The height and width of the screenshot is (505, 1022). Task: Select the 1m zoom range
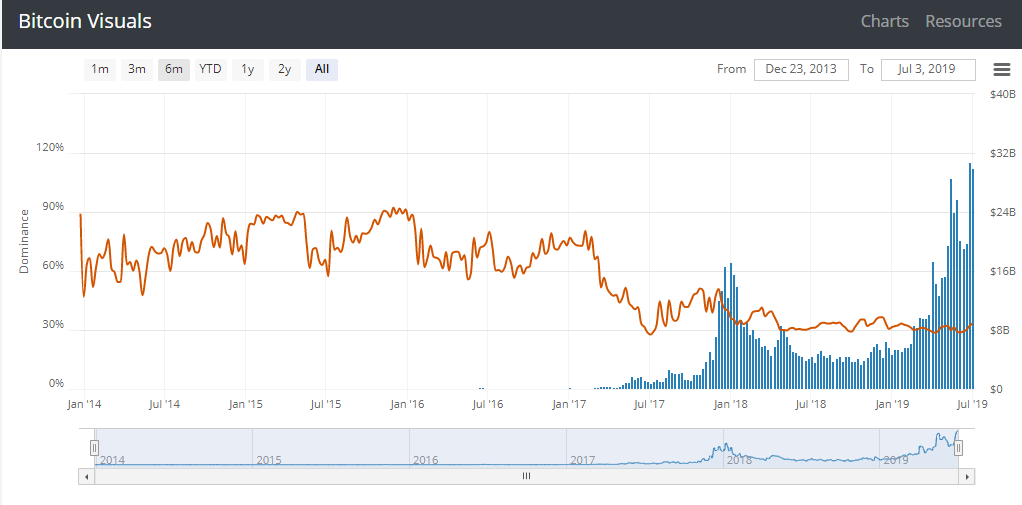tap(100, 69)
